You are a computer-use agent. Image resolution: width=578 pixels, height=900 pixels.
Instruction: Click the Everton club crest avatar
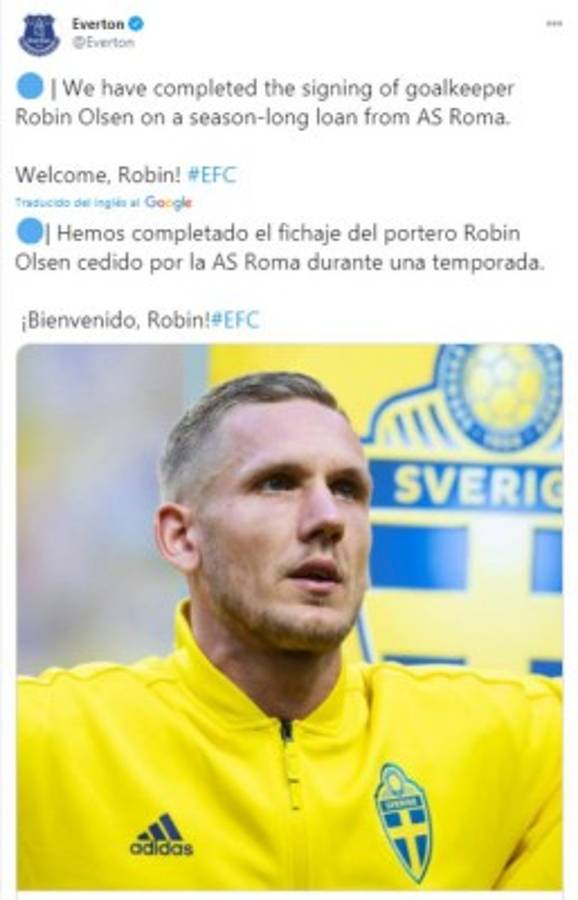click(39, 34)
